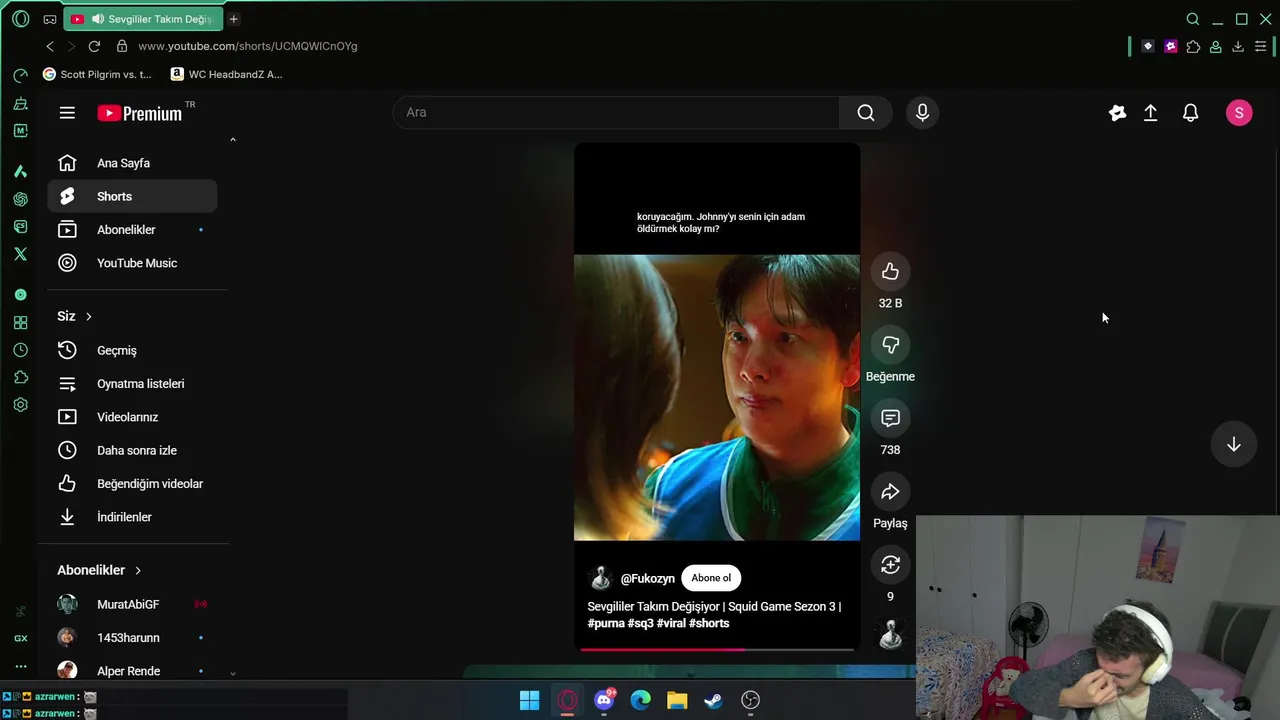Screen dimensions: 1280x720
Task: Open İndirilenler in sidebar
Action: [x=132, y=517]
